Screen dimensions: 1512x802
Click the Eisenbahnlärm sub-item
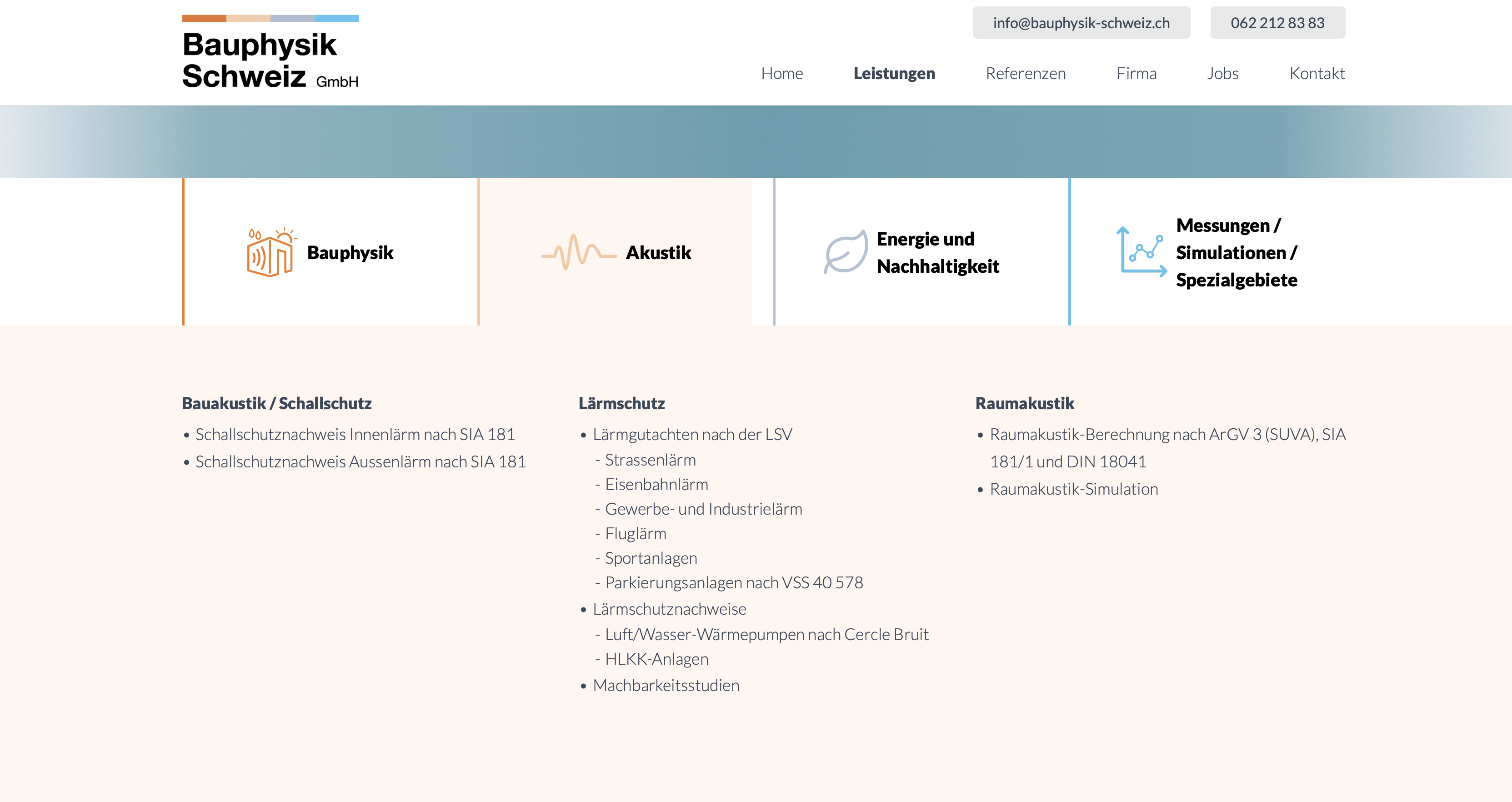coord(656,484)
